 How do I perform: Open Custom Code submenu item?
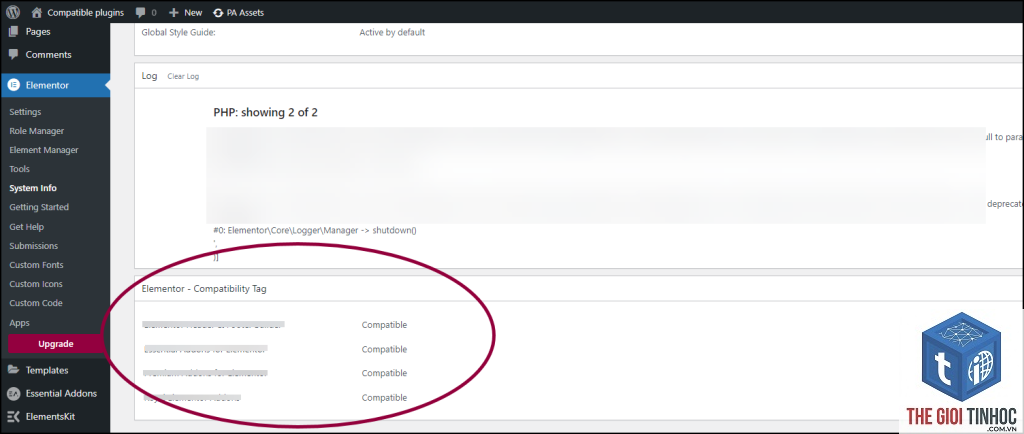[x=36, y=303]
